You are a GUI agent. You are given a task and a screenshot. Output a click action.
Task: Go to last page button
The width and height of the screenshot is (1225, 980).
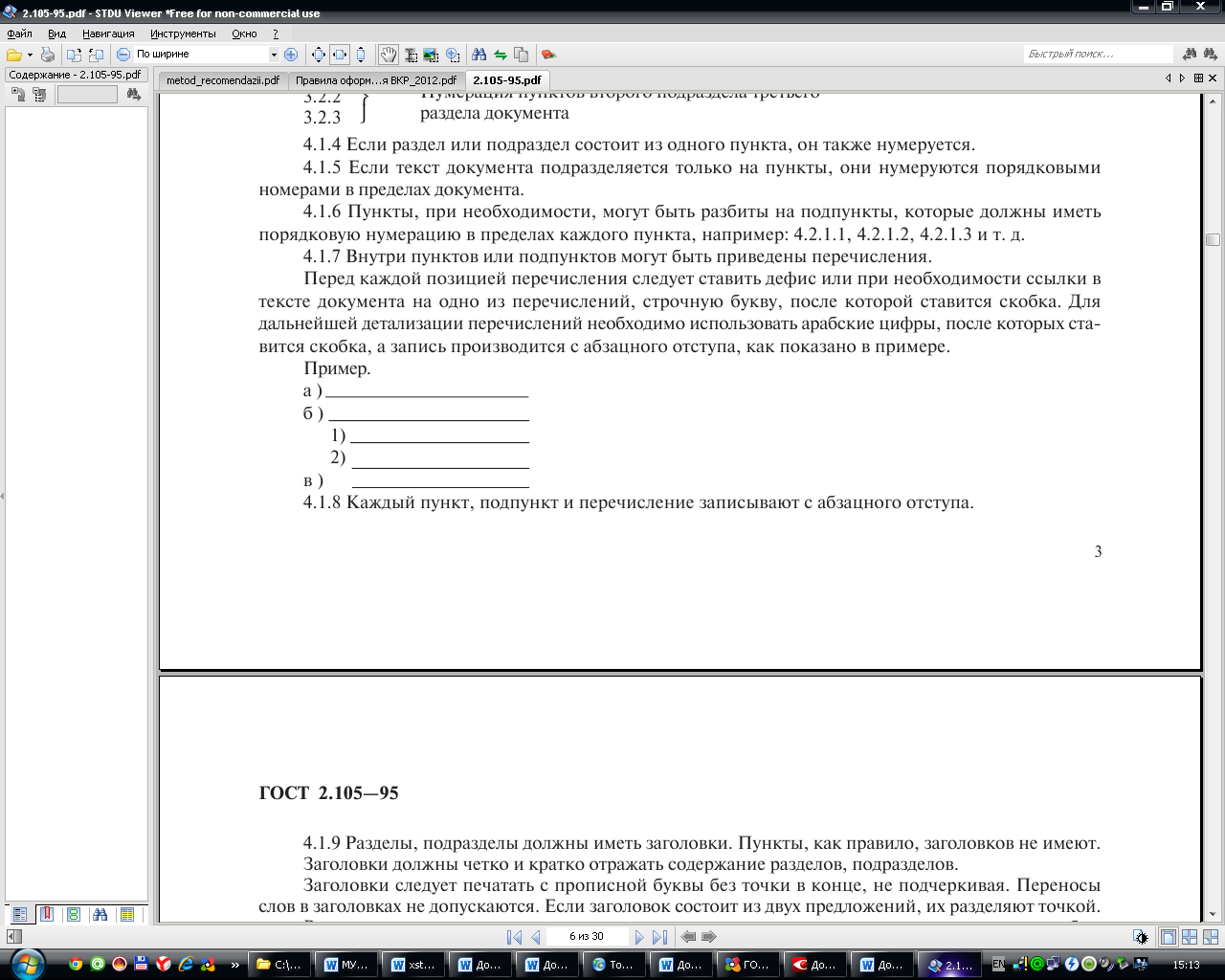coord(659,937)
